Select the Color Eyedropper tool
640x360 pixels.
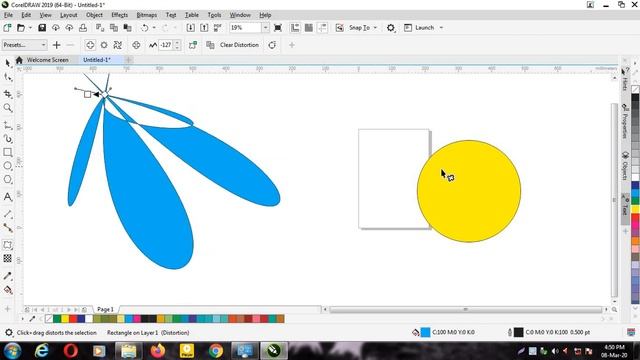7,276
